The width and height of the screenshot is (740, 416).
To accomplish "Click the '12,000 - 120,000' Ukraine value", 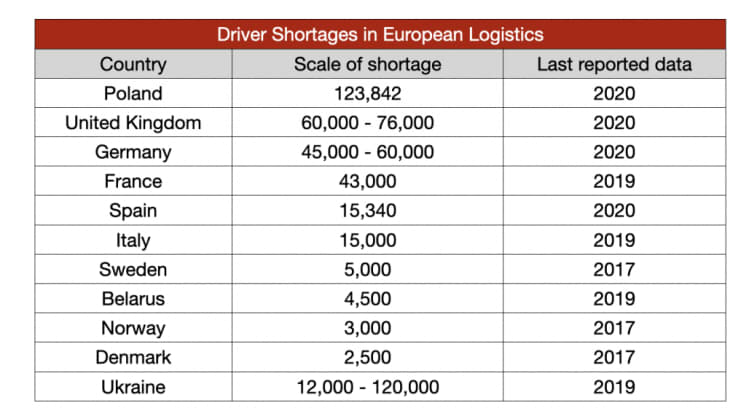I will point(367,387).
